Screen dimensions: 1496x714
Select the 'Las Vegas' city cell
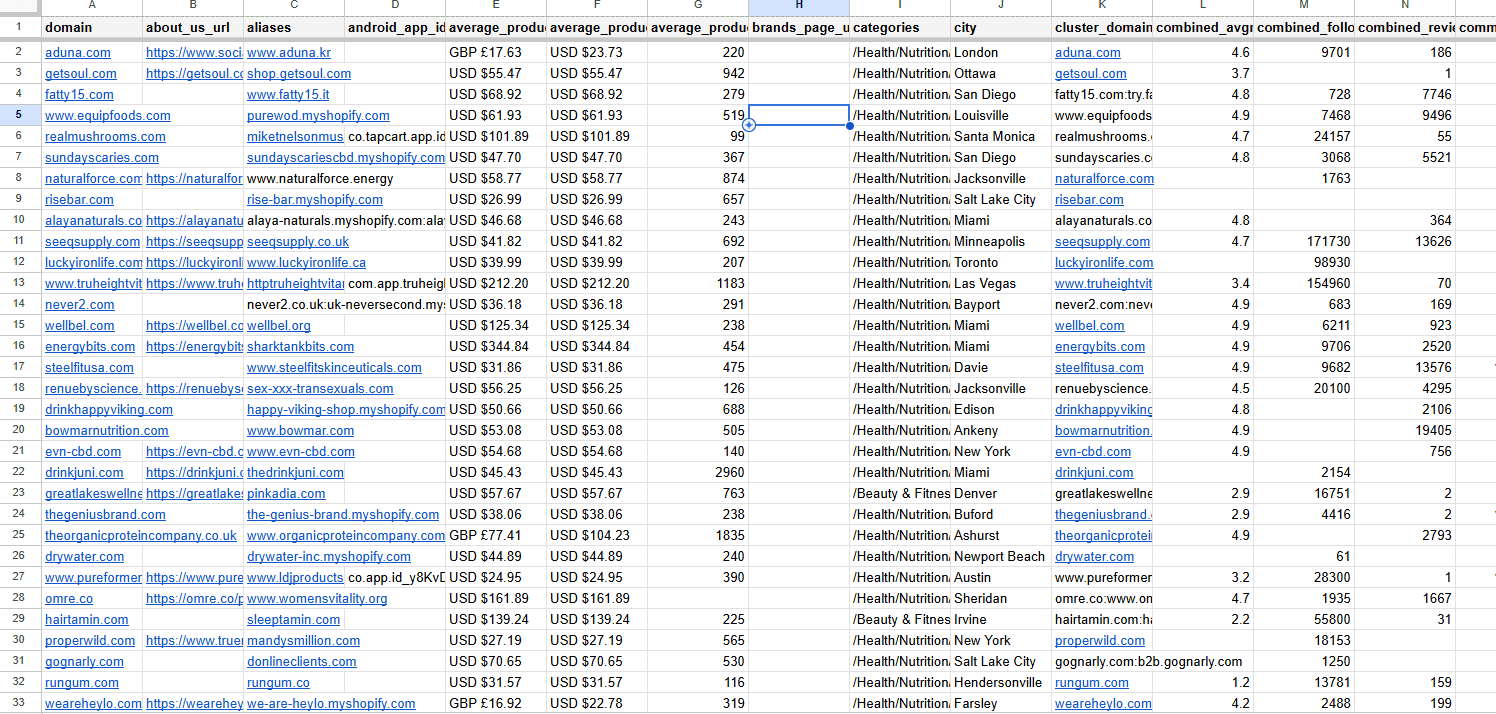[1001, 283]
